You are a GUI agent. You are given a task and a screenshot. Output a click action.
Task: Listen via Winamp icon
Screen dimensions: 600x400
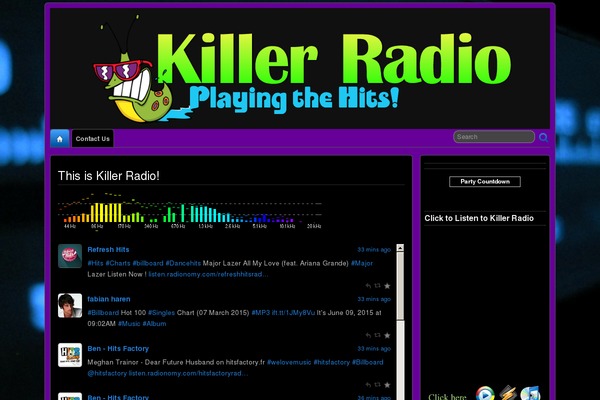point(508,393)
